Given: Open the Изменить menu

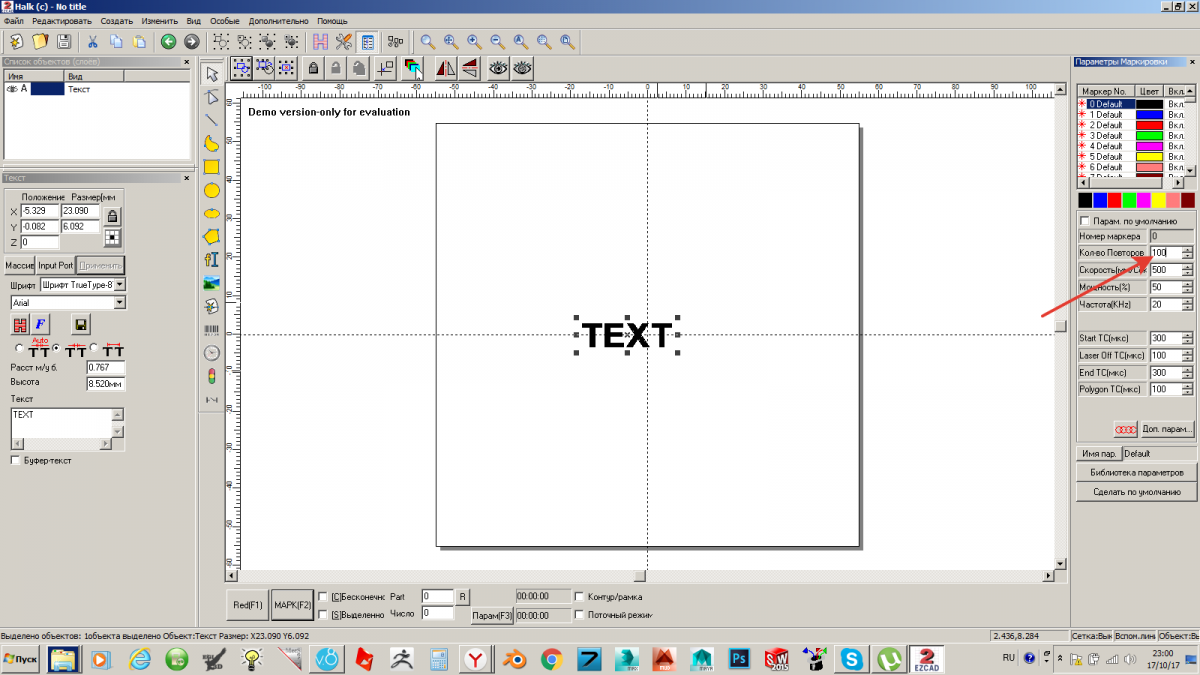Looking at the screenshot, I should click(x=160, y=21).
